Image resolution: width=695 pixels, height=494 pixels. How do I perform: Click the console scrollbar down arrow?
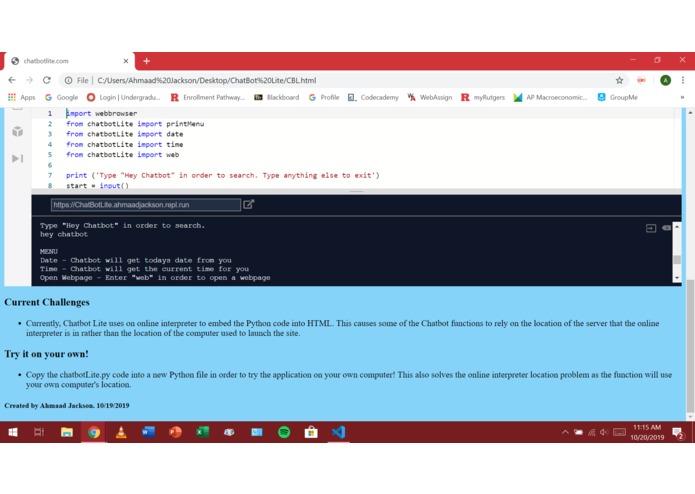tap(677, 278)
